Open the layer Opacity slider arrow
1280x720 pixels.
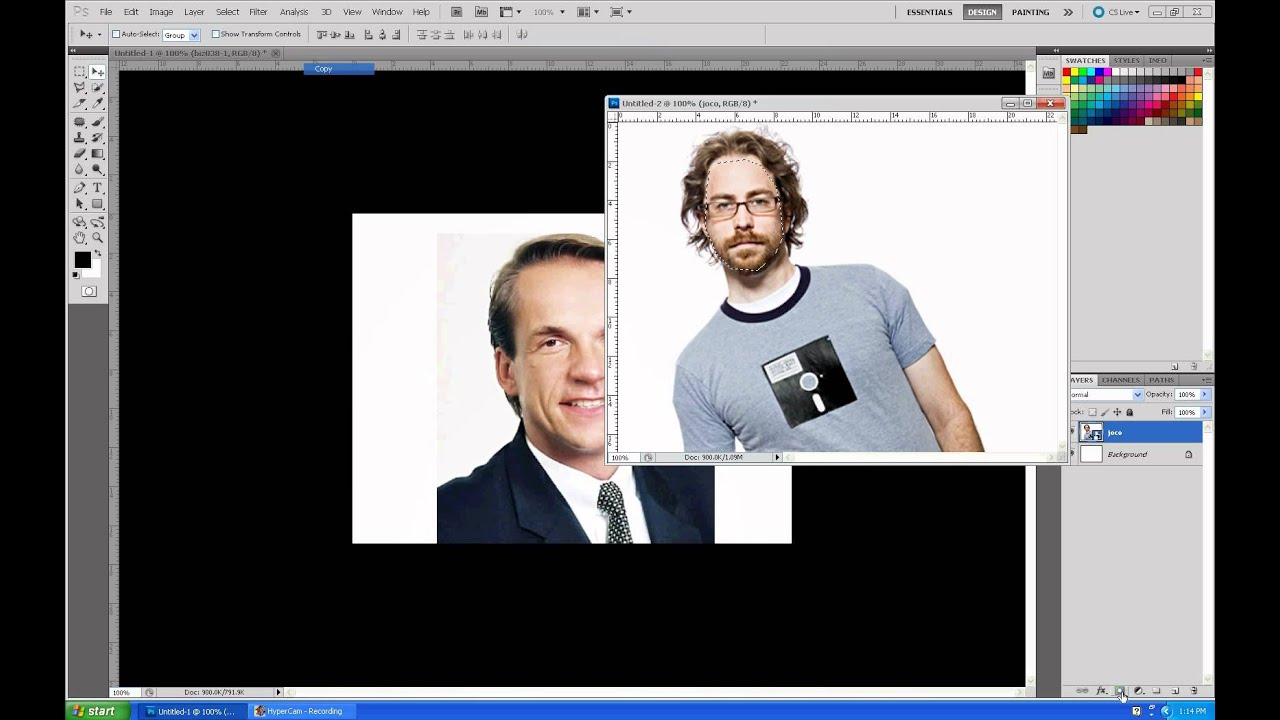tap(1204, 395)
